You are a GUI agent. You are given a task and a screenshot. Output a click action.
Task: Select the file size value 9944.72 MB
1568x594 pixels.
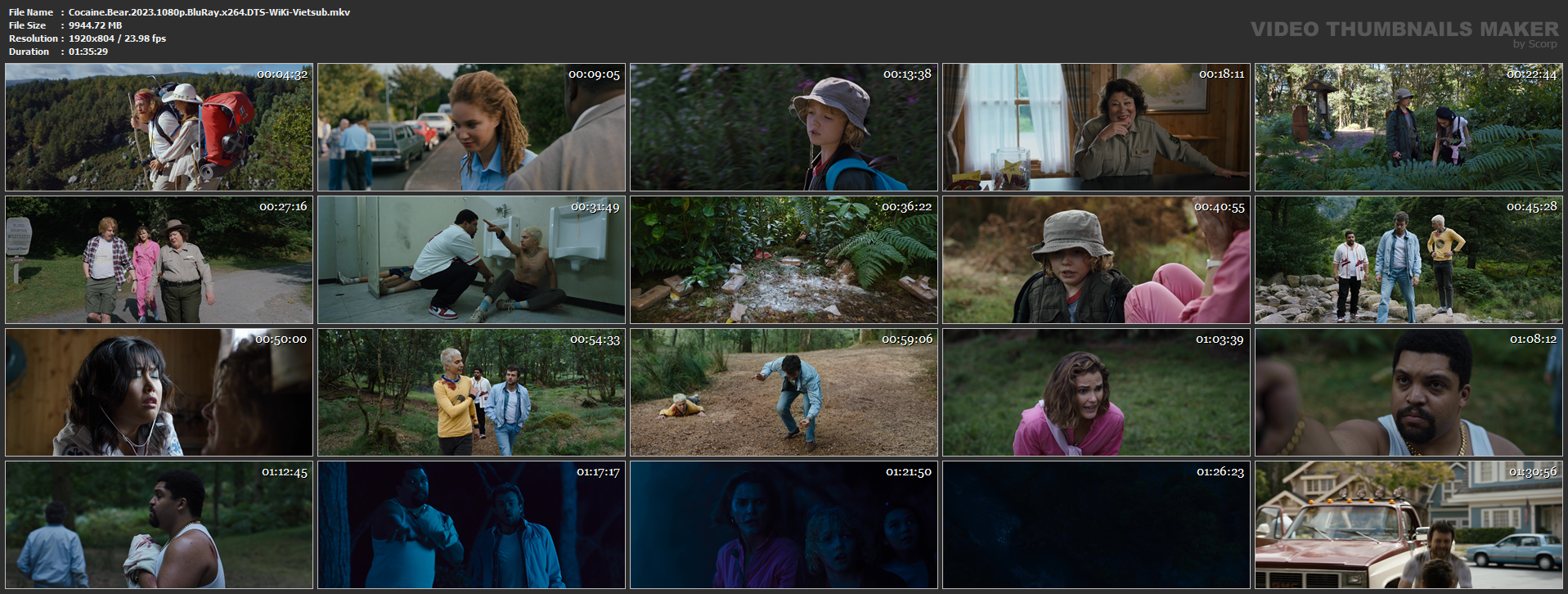[96, 25]
